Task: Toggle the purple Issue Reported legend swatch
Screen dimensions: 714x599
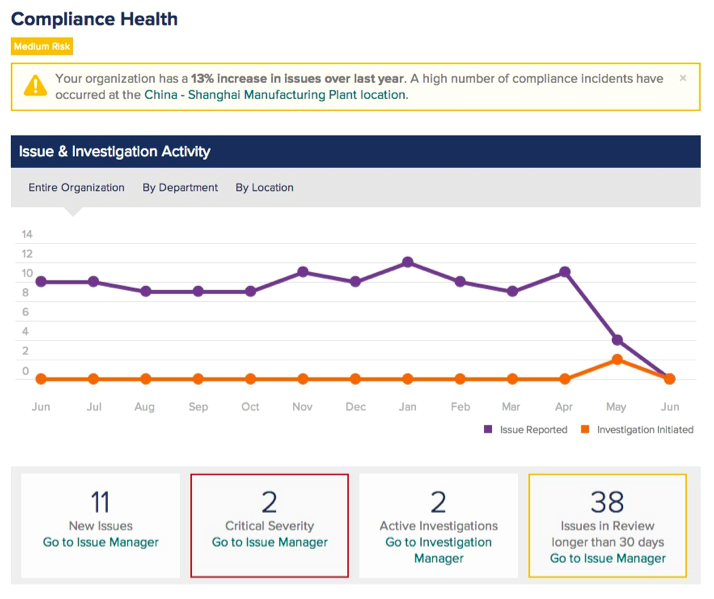Action: (x=488, y=429)
